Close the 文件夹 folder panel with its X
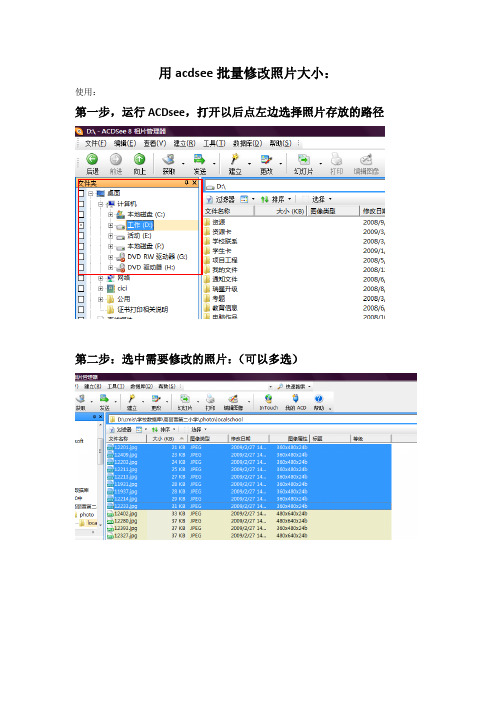496x702 pixels. 195,183
